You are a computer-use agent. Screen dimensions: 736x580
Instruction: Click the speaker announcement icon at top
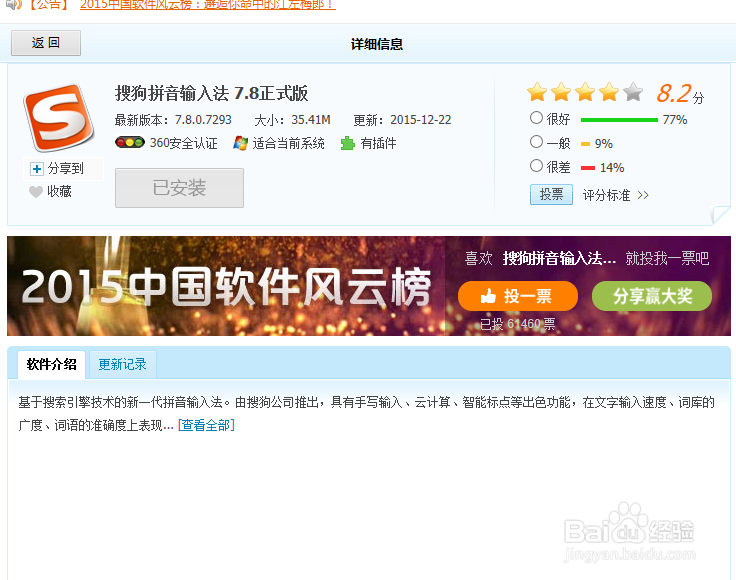[14, 5]
